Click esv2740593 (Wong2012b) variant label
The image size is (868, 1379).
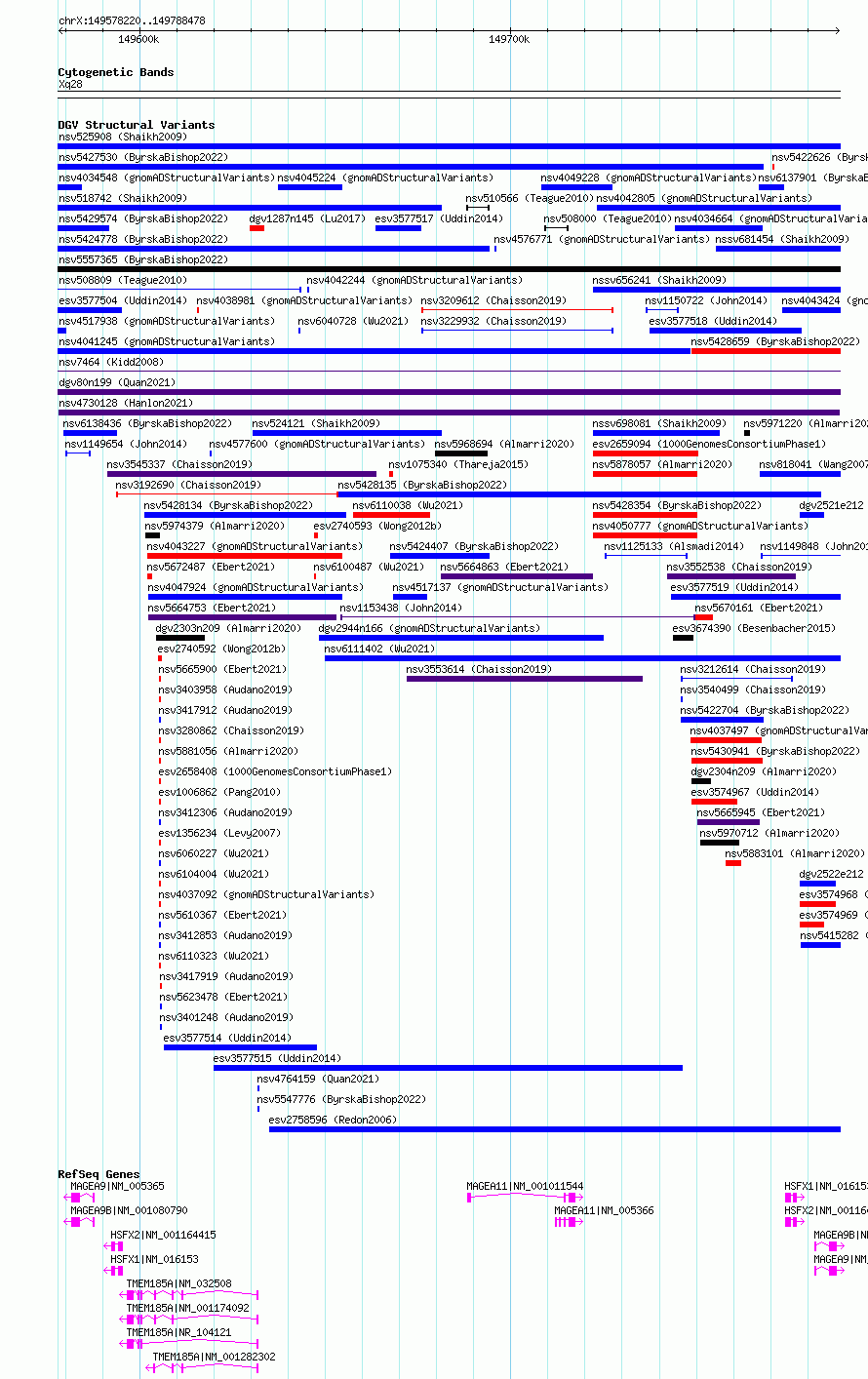coord(377,526)
